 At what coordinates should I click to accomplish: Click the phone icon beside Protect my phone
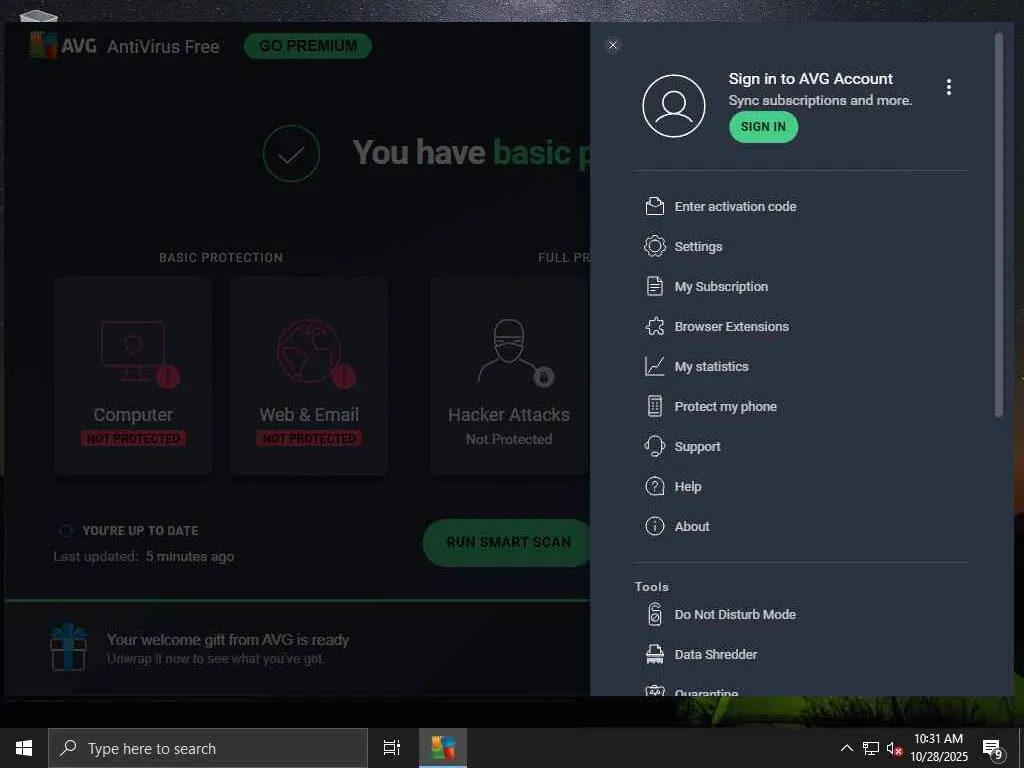tap(654, 406)
